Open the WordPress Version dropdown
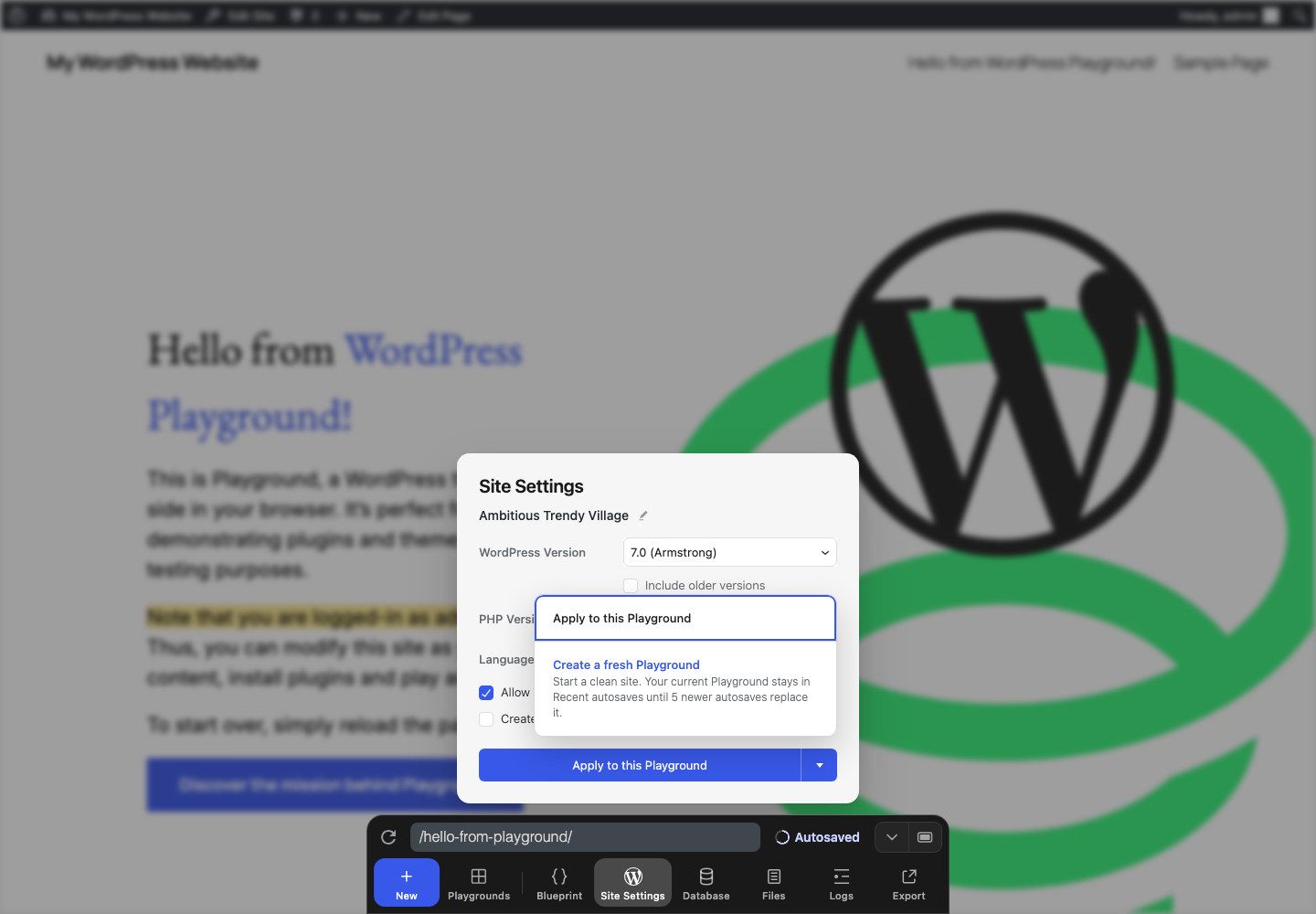This screenshot has width=1316, height=914. click(730, 552)
